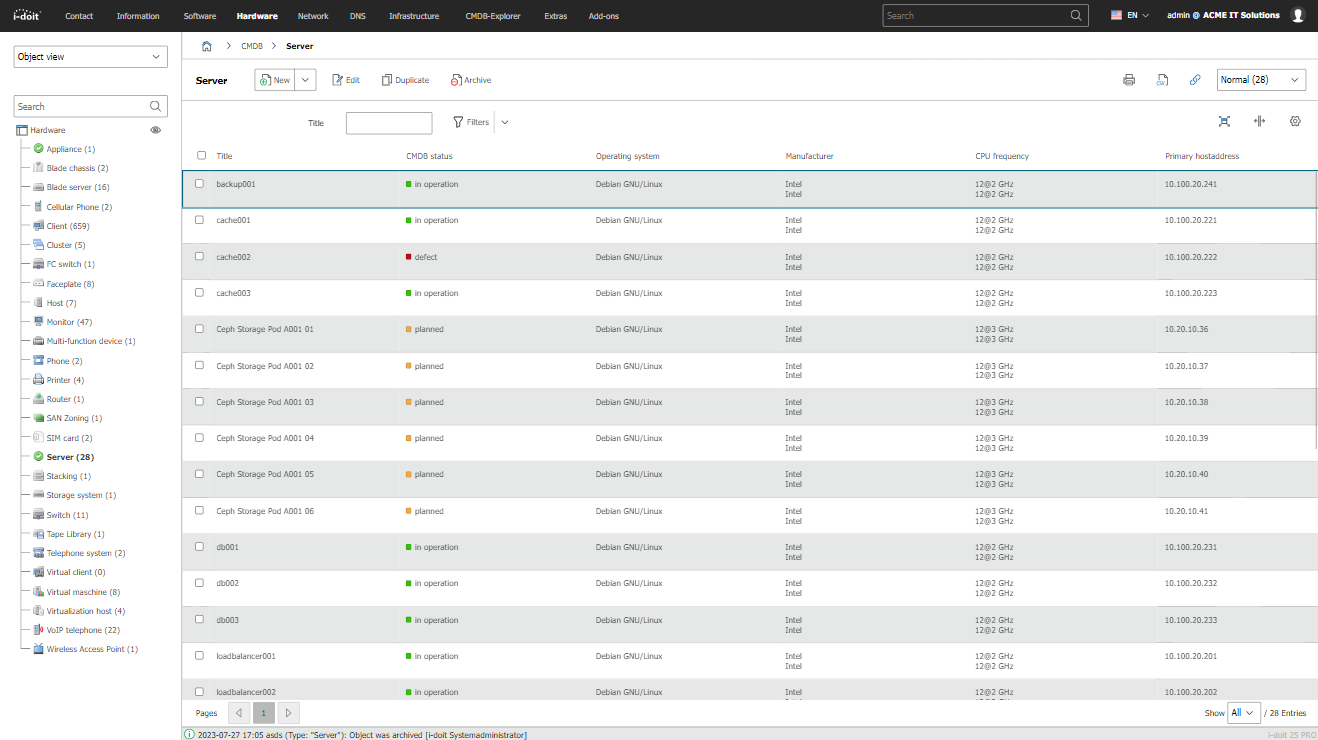Click the print icon in the toolbar
This screenshot has width=1318, height=740.
1129,80
